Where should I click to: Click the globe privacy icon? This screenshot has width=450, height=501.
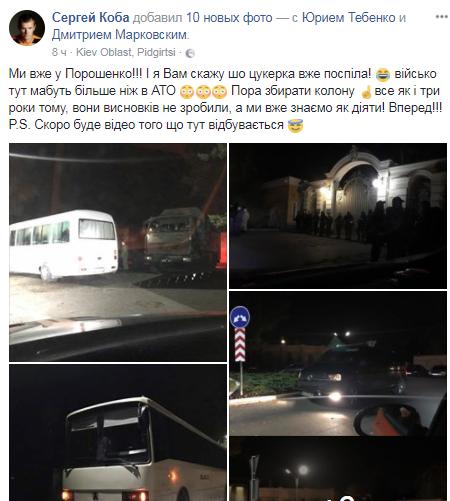tap(190, 53)
